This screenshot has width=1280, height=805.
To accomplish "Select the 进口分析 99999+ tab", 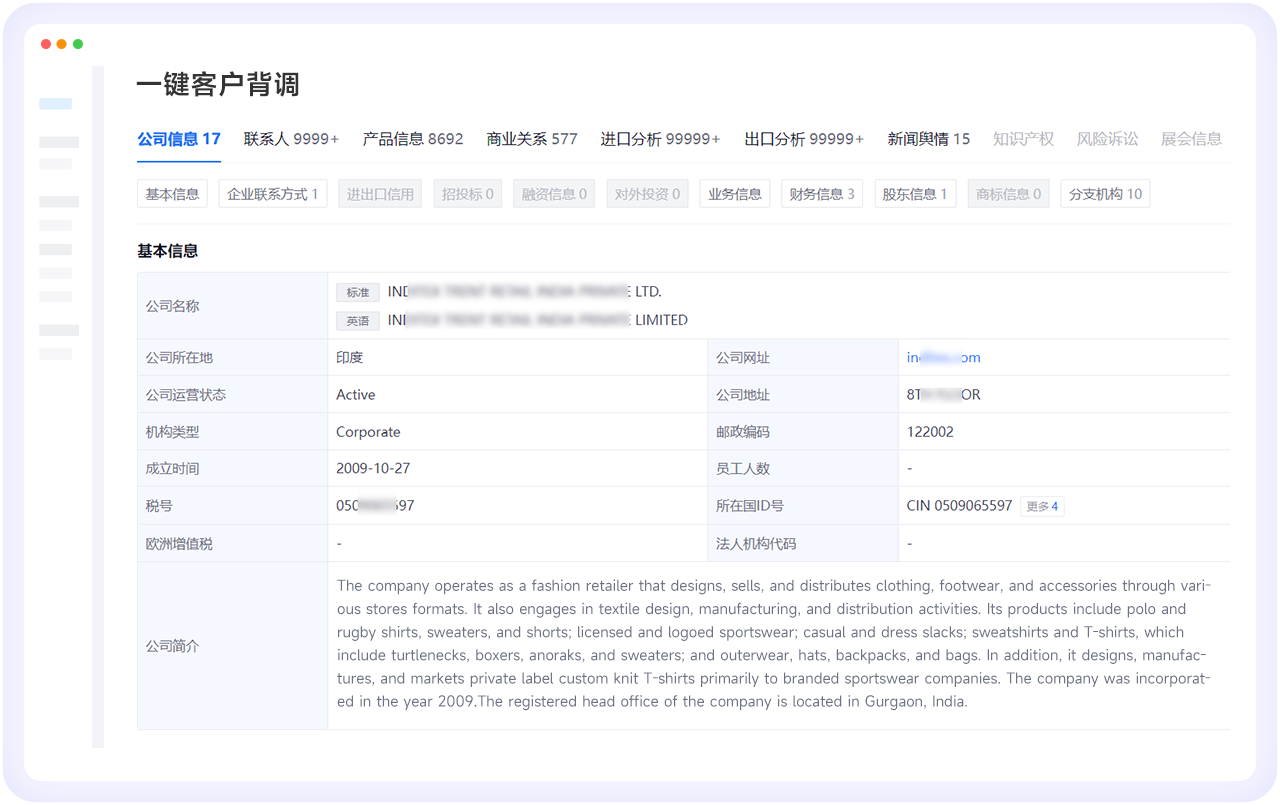I will tap(660, 139).
